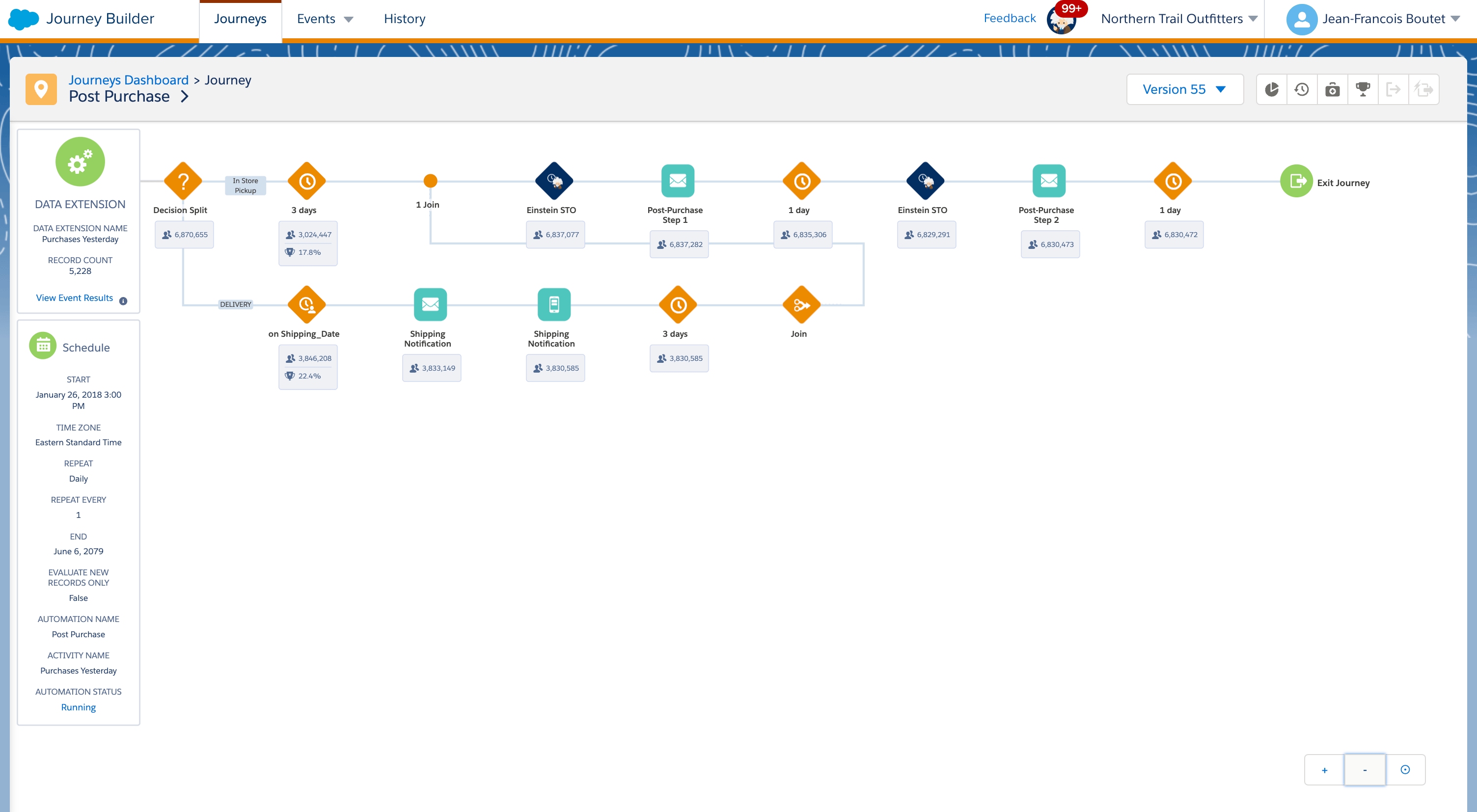This screenshot has height=812, width=1477.
Task: Switch to the History tab
Action: pyautogui.click(x=404, y=19)
